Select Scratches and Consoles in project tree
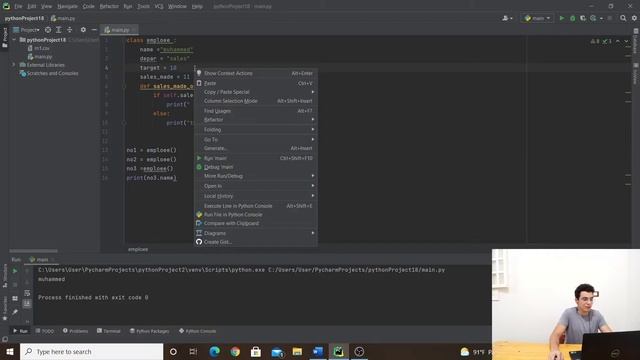Viewport: 640px width, 360px height. pyautogui.click(x=49, y=73)
